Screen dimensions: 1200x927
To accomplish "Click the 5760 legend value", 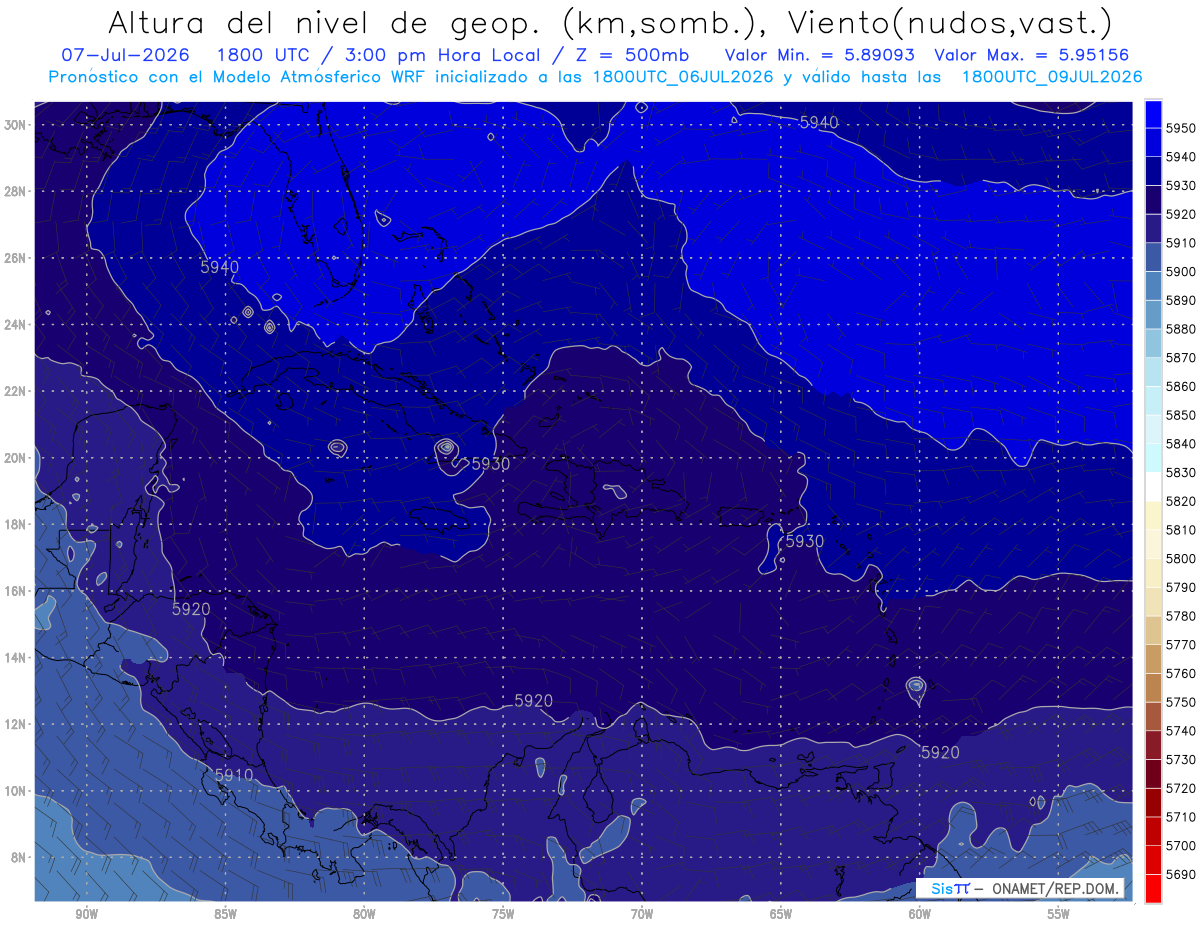I will pos(1181,673).
